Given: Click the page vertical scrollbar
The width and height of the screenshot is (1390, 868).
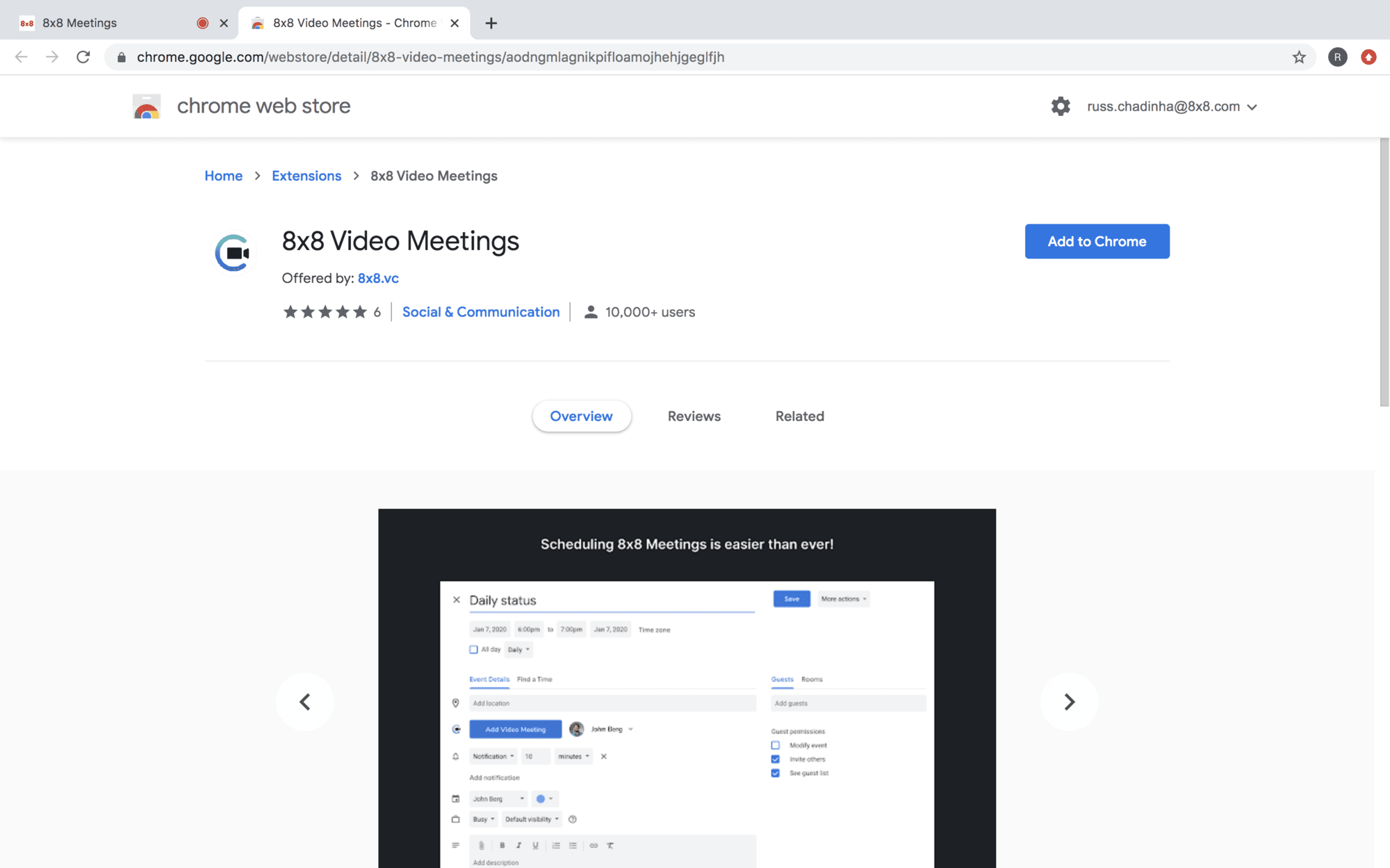Looking at the screenshot, I should (1384, 272).
